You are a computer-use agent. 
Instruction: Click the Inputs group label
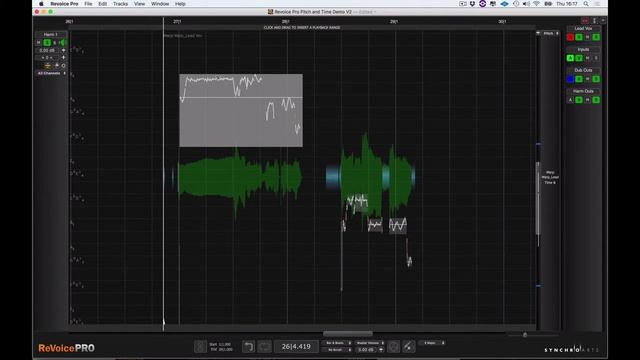pos(583,49)
